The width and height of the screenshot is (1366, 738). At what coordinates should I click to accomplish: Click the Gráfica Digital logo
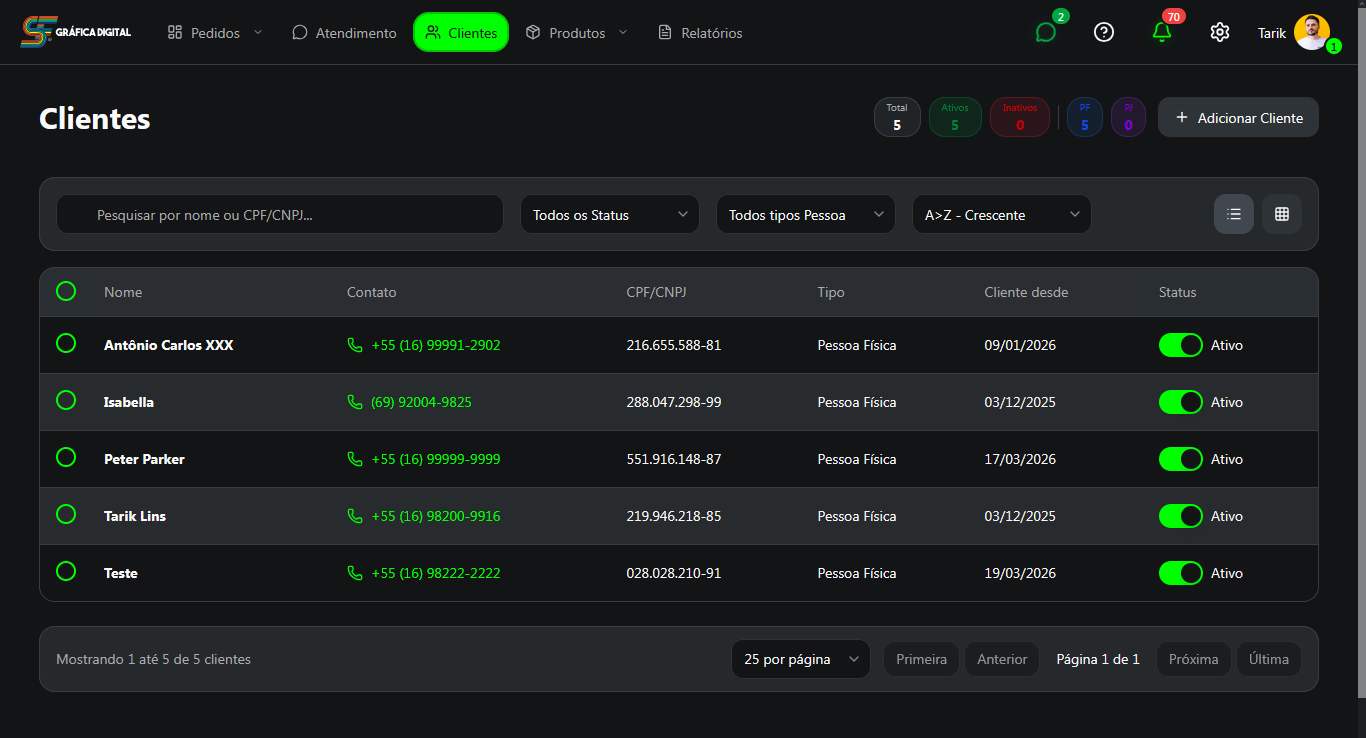(76, 32)
